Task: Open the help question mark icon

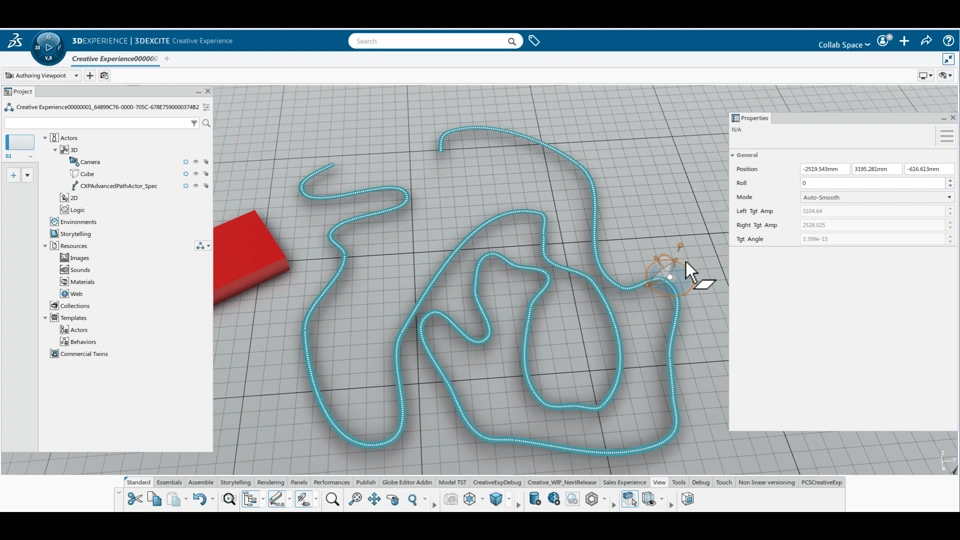Action: click(948, 40)
